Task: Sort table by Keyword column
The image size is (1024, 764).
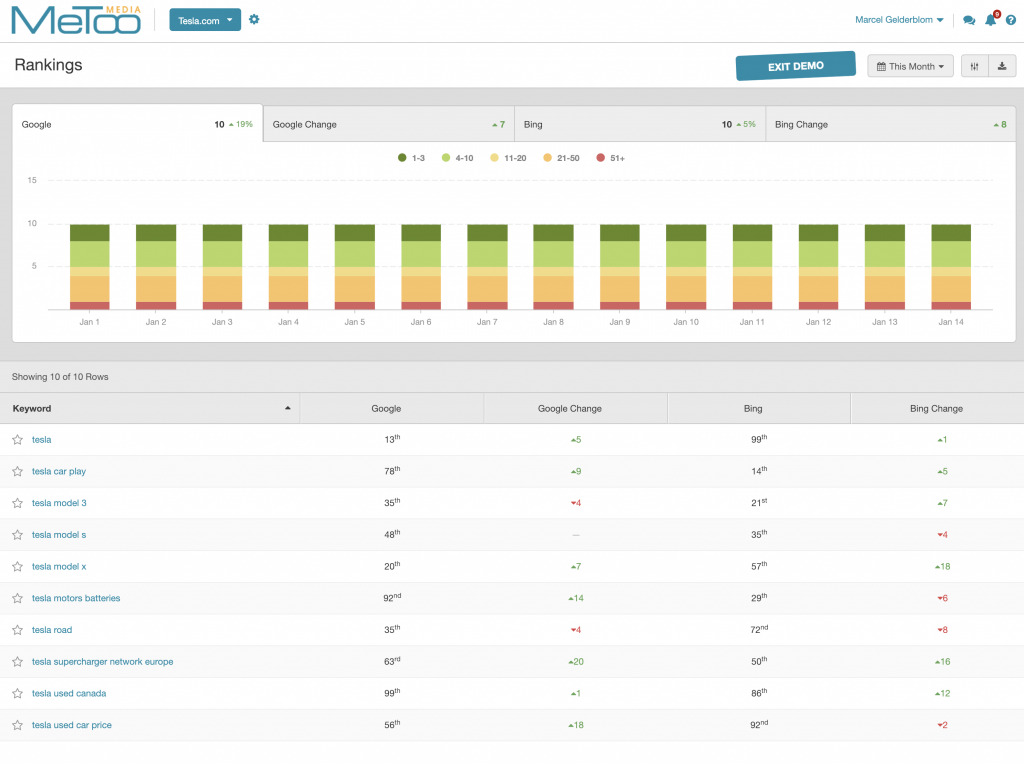Action: pos(150,409)
